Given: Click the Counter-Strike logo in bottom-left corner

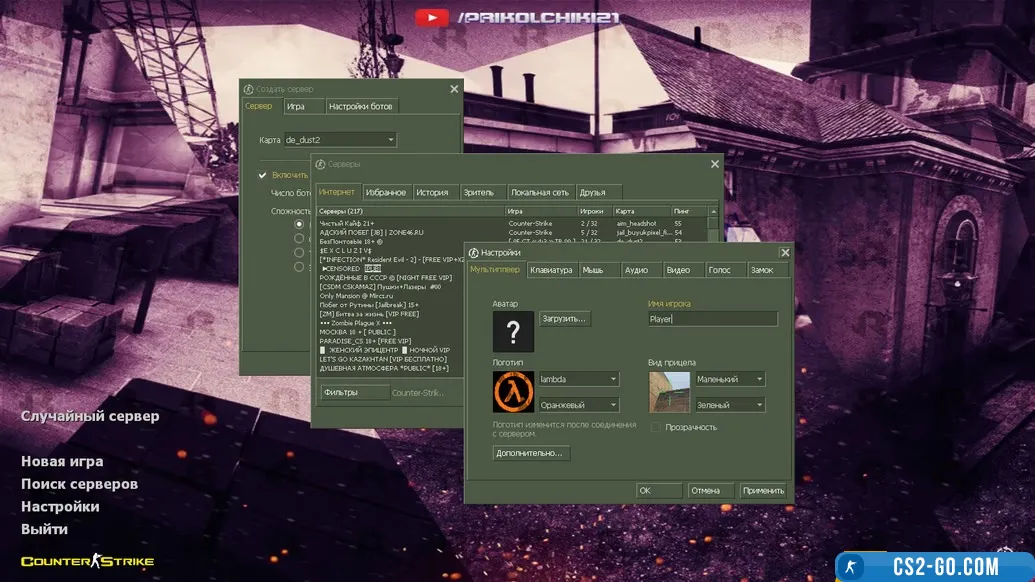Looking at the screenshot, I should [88, 561].
